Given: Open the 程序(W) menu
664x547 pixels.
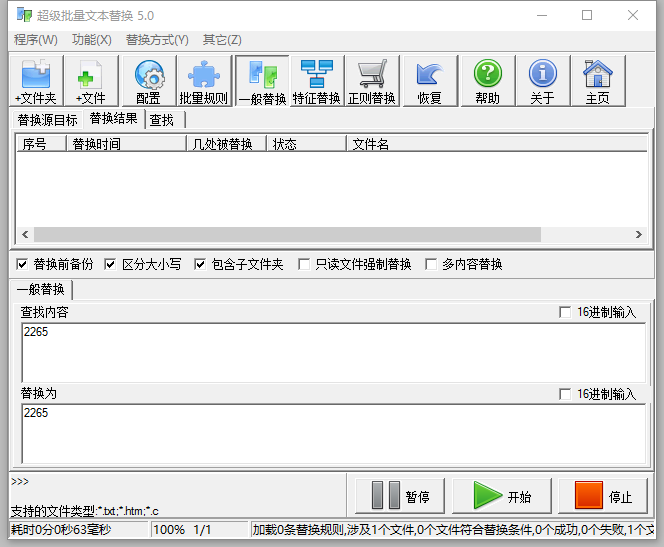Looking at the screenshot, I should pos(35,39).
